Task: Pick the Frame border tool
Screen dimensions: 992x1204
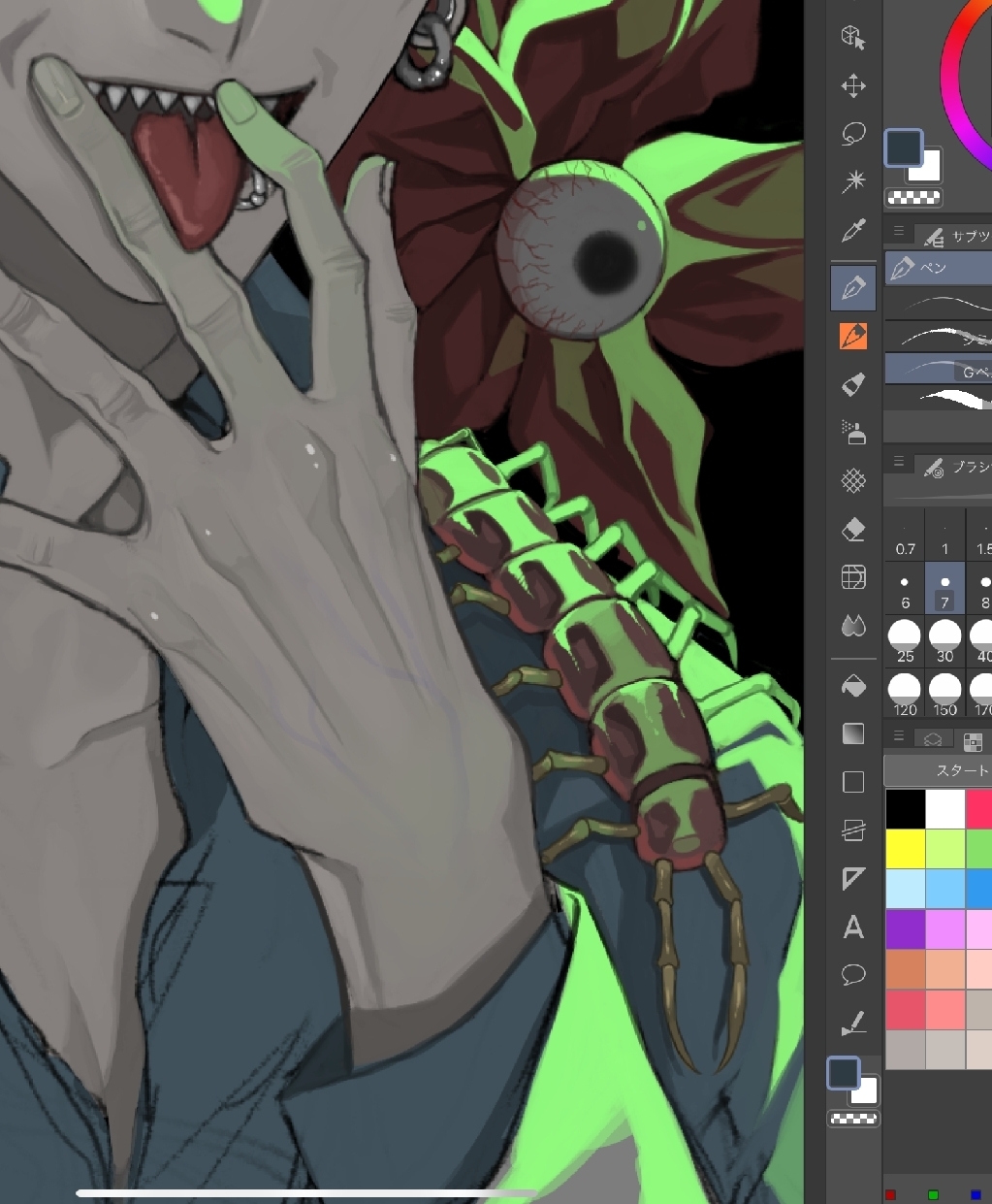Action: click(853, 830)
